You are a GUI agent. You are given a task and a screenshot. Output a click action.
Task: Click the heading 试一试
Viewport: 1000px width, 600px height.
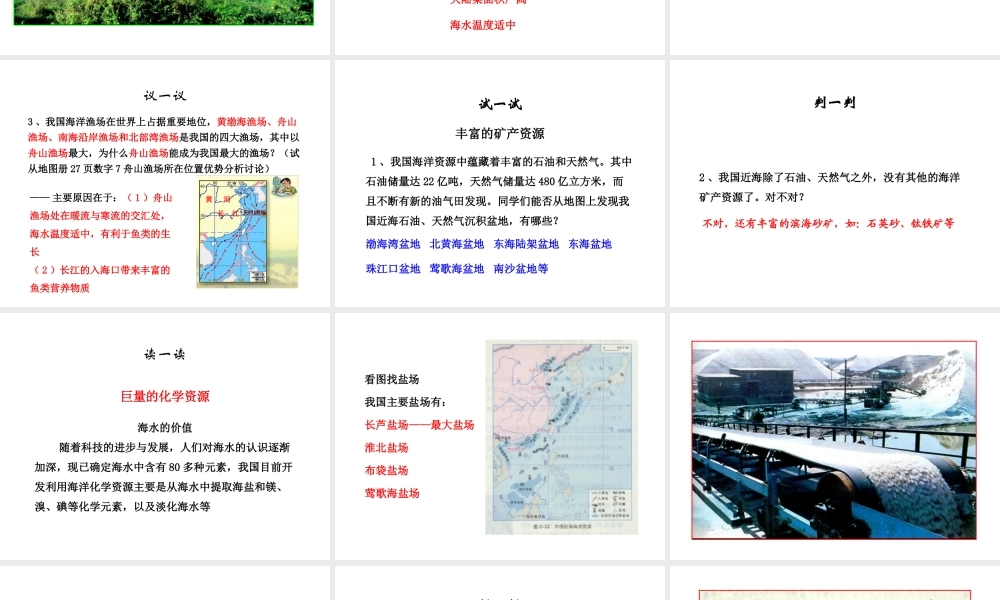click(x=500, y=104)
